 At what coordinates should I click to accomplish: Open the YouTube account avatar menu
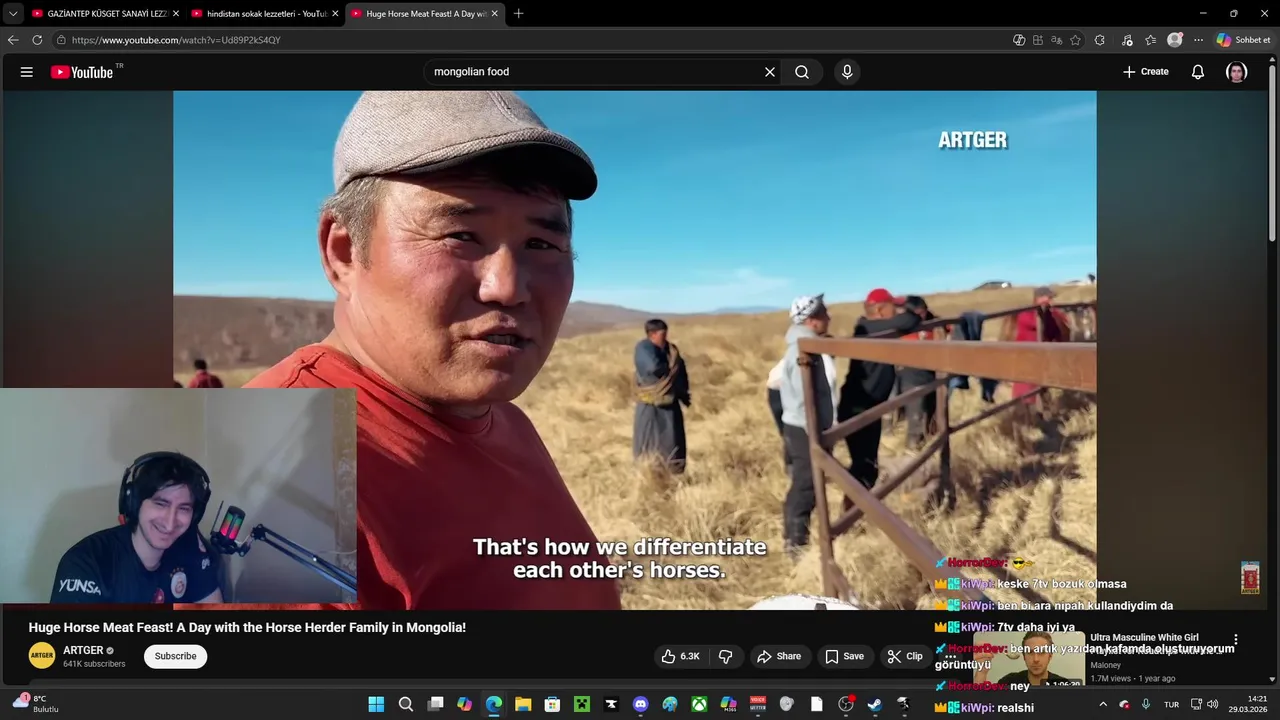1237,72
